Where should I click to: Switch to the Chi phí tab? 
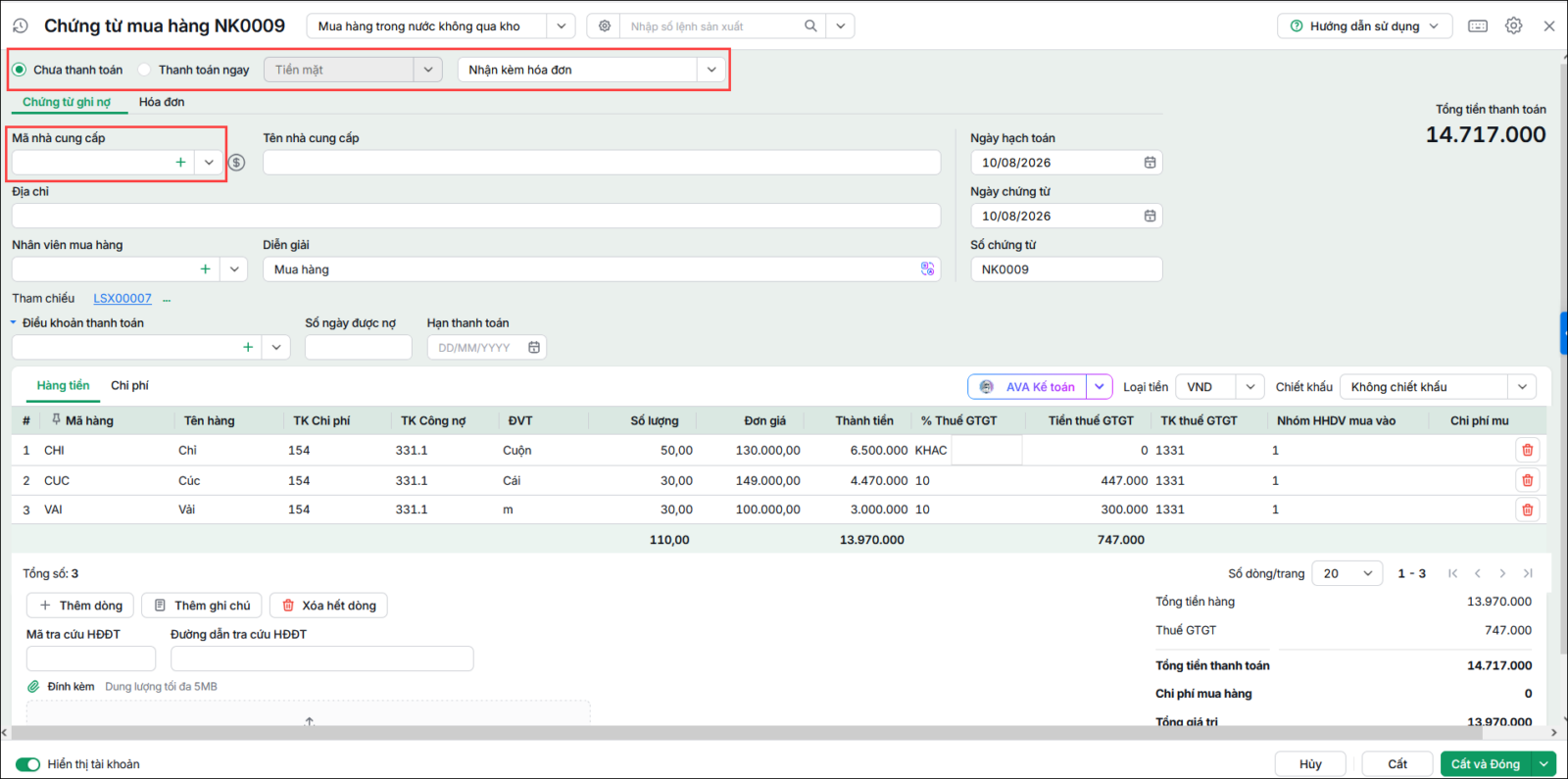point(129,386)
